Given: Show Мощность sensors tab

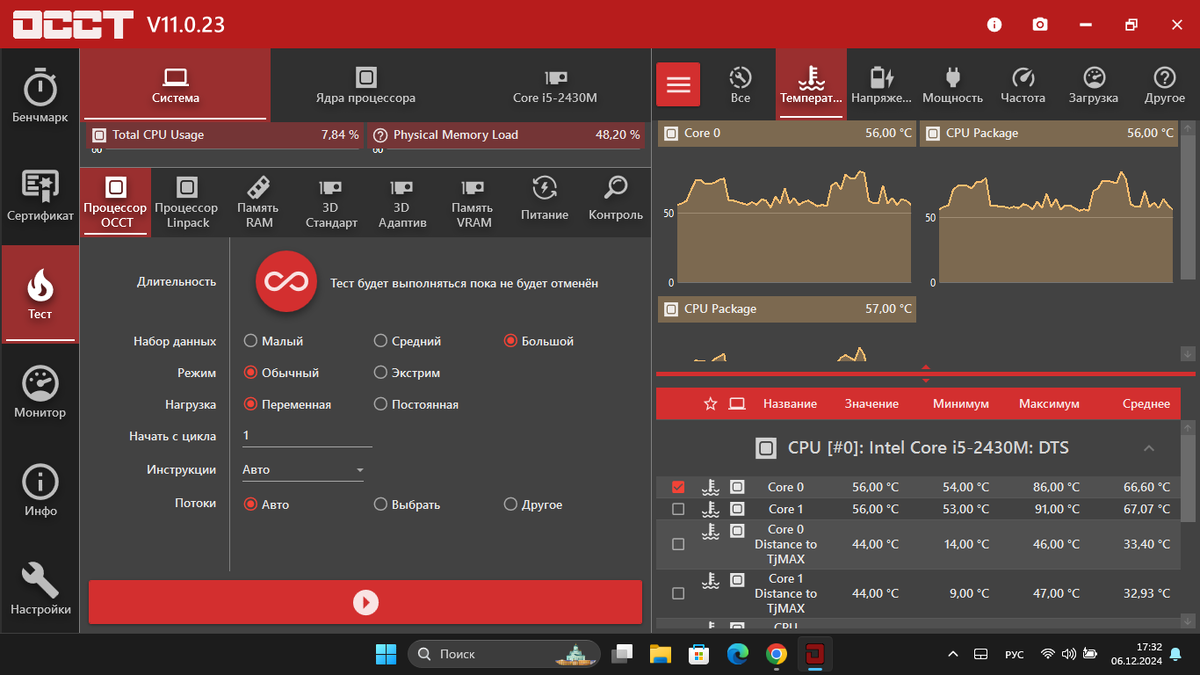Looking at the screenshot, I should (x=953, y=85).
